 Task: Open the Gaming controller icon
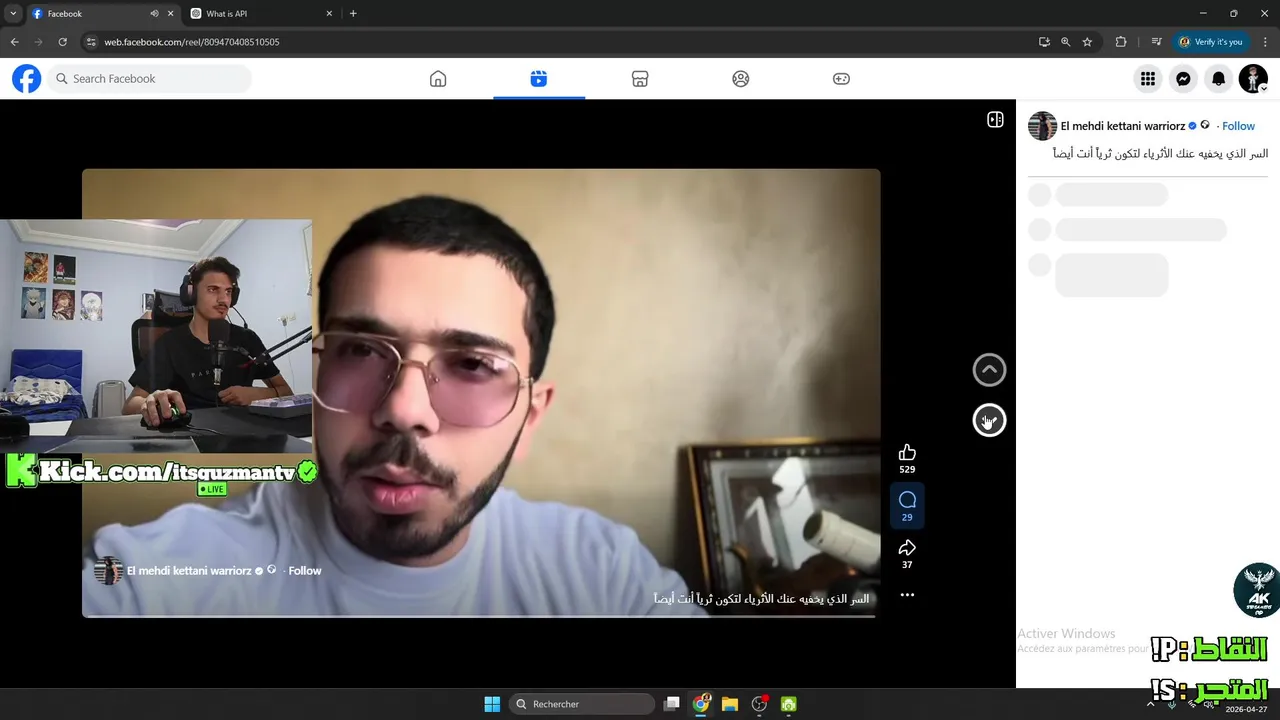click(x=842, y=79)
